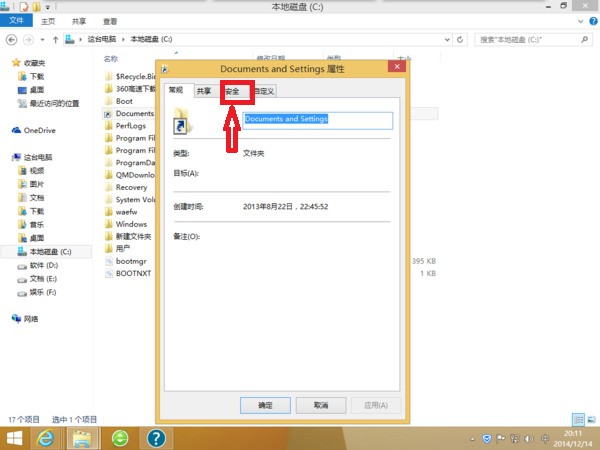Image resolution: width=600 pixels, height=450 pixels.
Task: Open the quick access toolbar dropdown
Action: 48,7
